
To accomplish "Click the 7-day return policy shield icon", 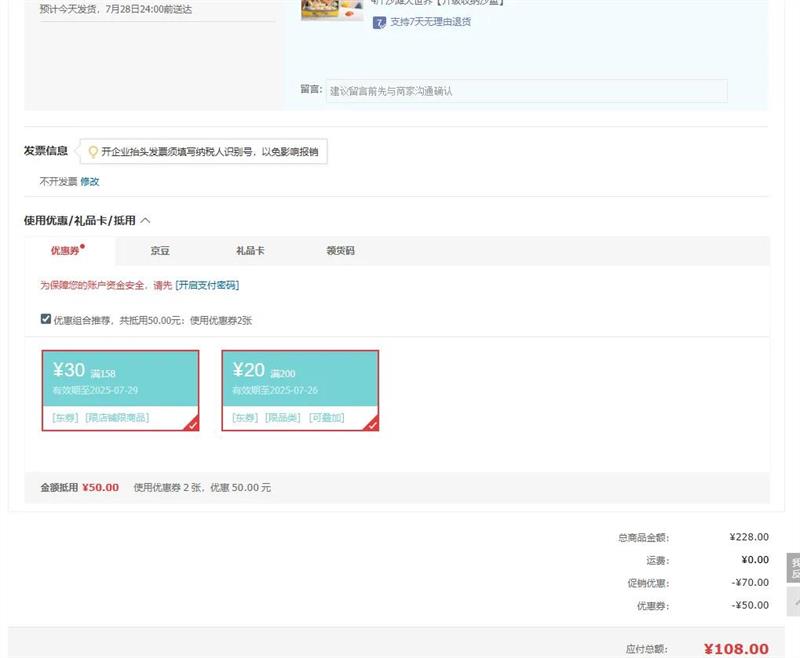I will [x=379, y=22].
